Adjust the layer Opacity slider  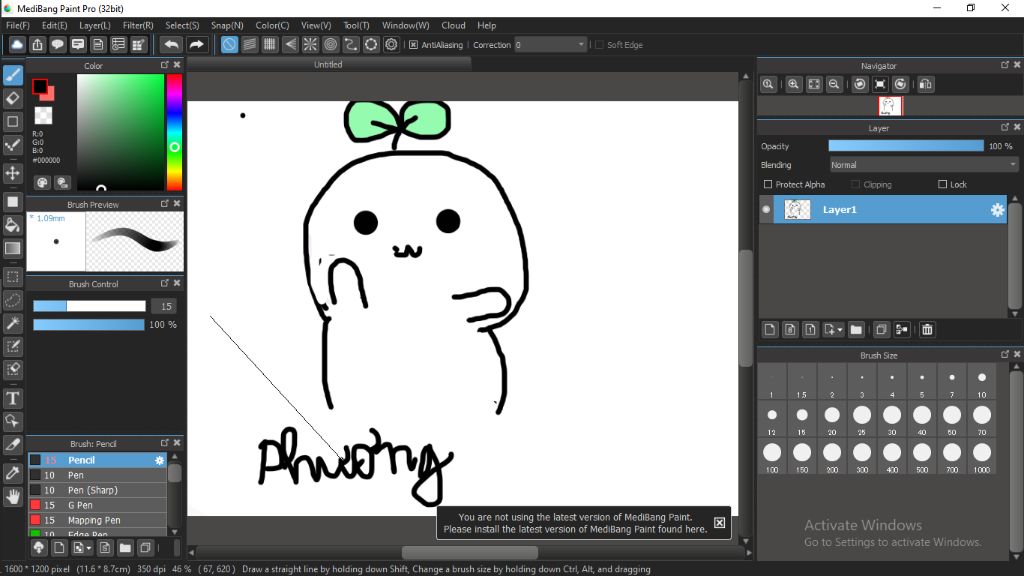[906, 146]
